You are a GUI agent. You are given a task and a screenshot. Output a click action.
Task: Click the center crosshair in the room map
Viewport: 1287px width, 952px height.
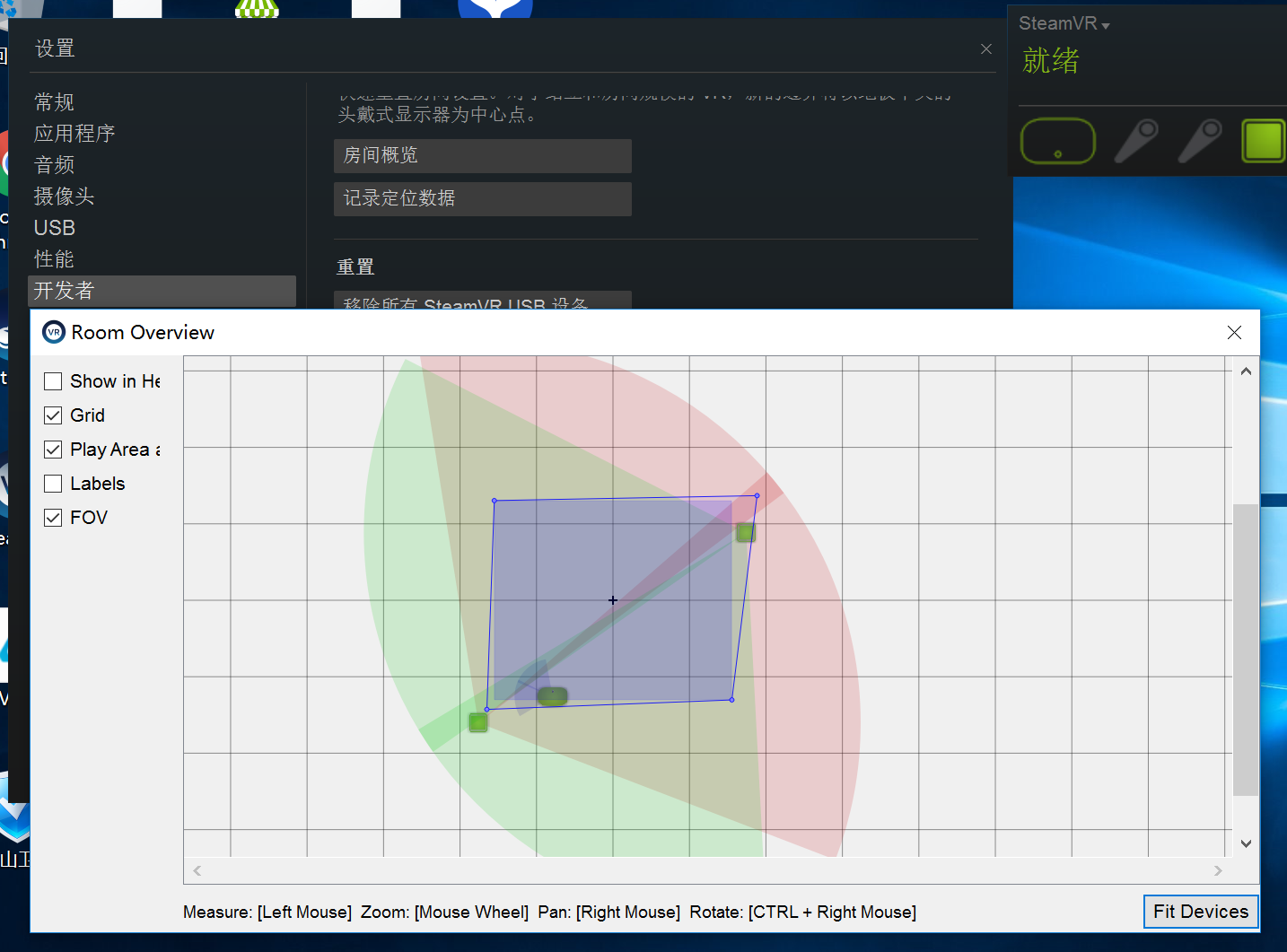pyautogui.click(x=613, y=600)
